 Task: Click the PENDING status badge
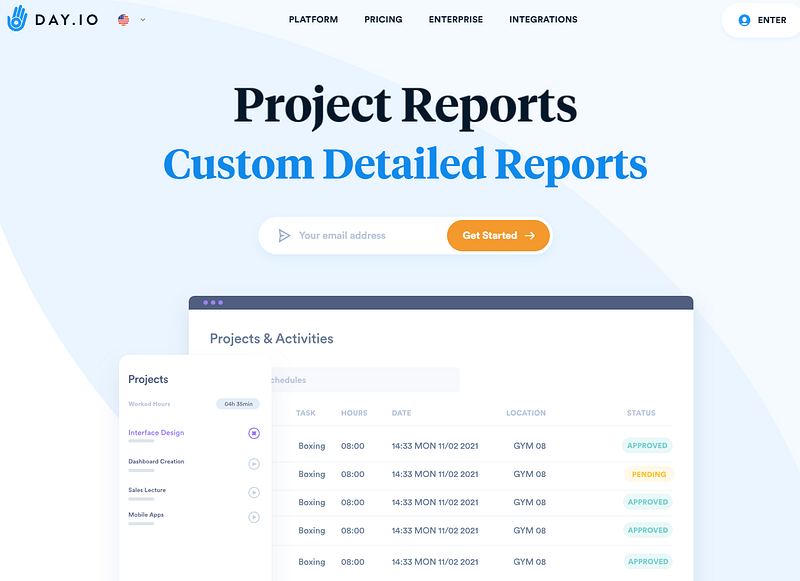[x=649, y=474]
